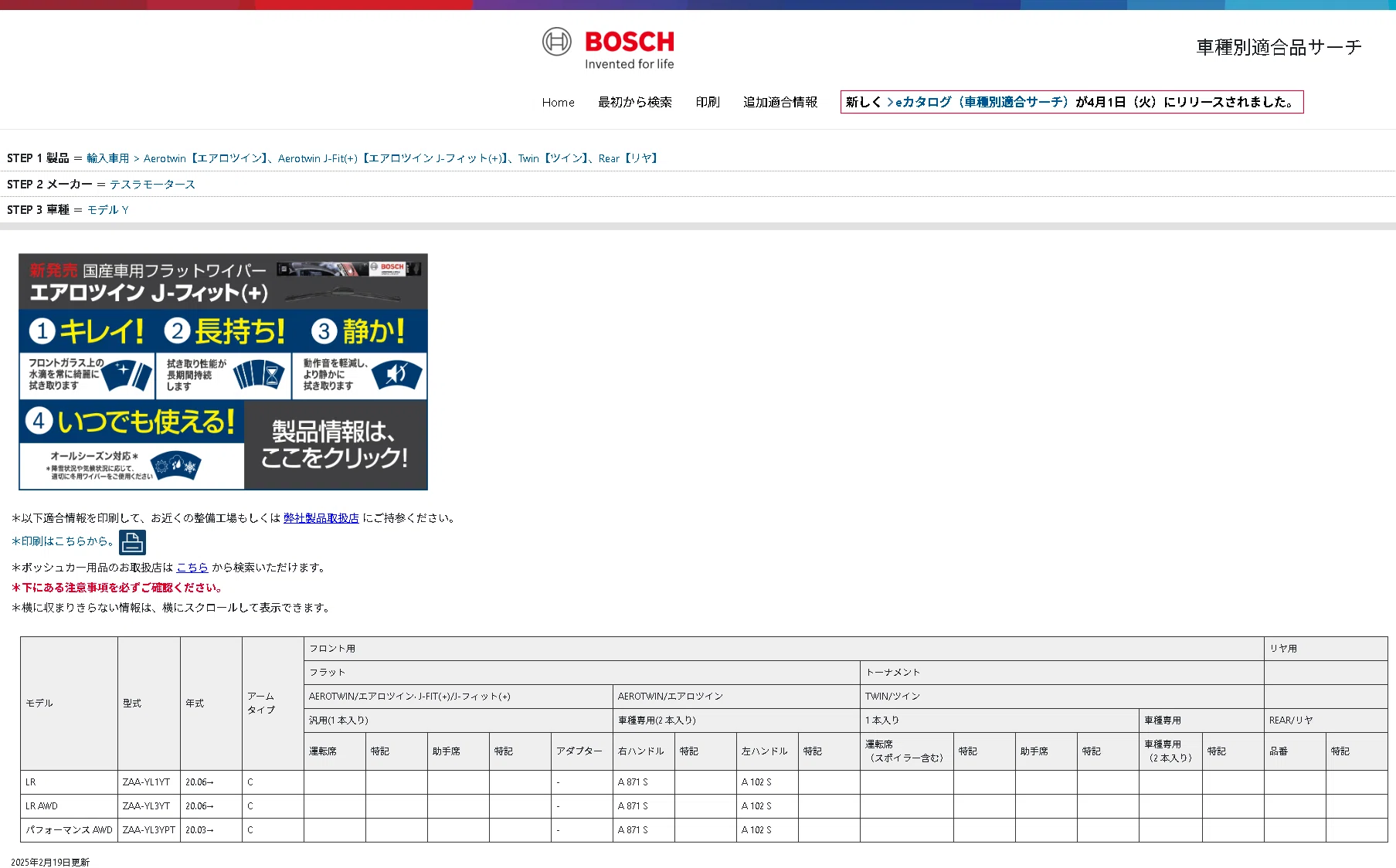This screenshot has height=868, width=1396.
Task: Click the Aerotwin【エアロツイン】product link in STEP 1
Action: pos(205,158)
